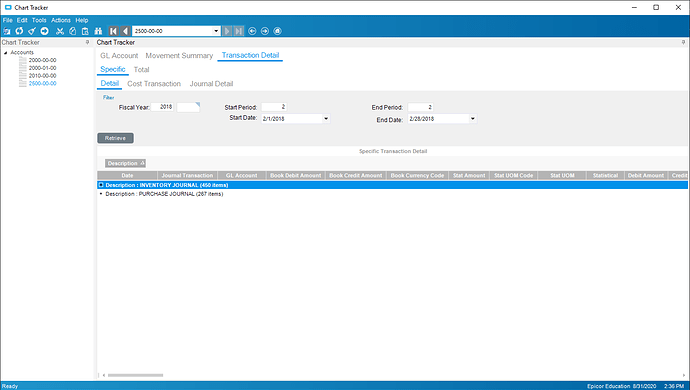Click the Clear (broom) toolbar icon
The height and width of the screenshot is (390, 690).
32,31
